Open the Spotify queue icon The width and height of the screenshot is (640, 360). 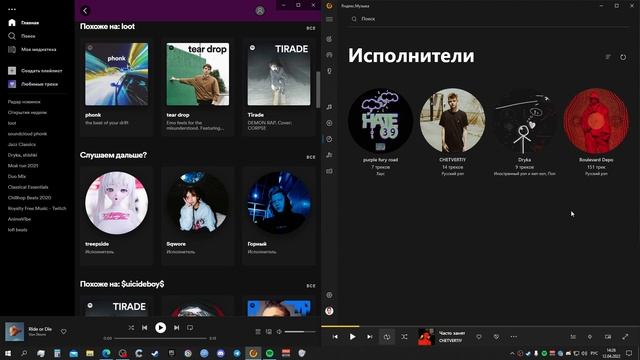[258, 332]
